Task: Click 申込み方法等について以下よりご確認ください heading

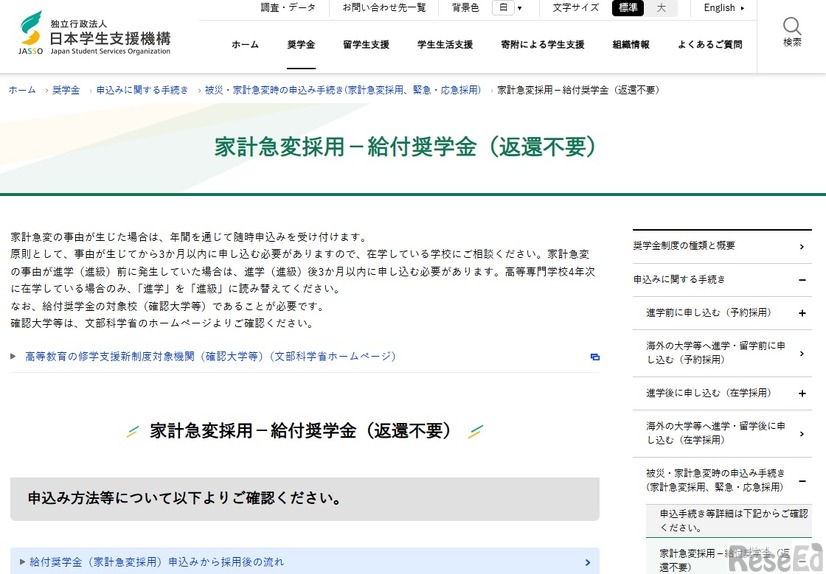Action: (x=184, y=498)
